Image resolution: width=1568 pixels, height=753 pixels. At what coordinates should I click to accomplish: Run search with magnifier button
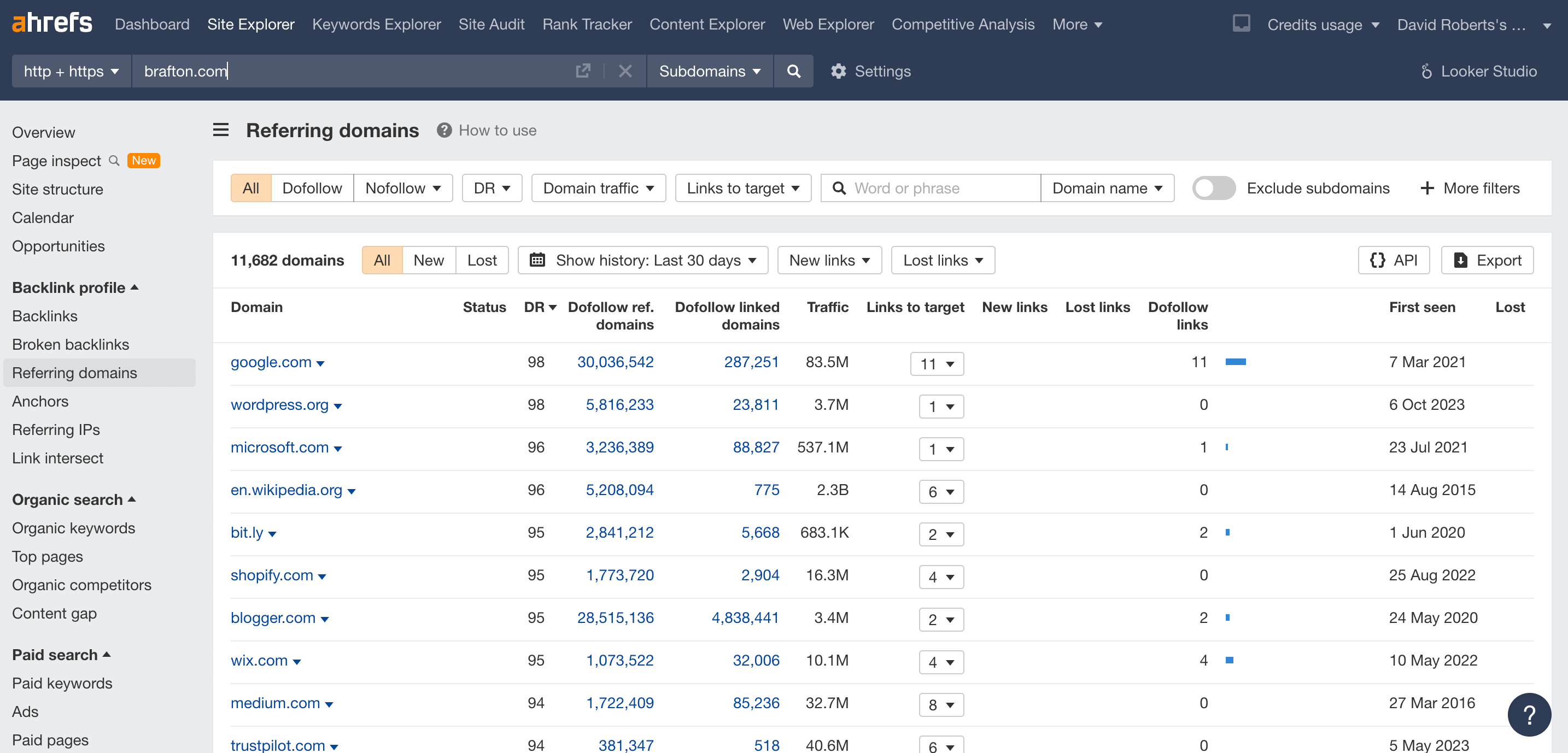click(794, 71)
